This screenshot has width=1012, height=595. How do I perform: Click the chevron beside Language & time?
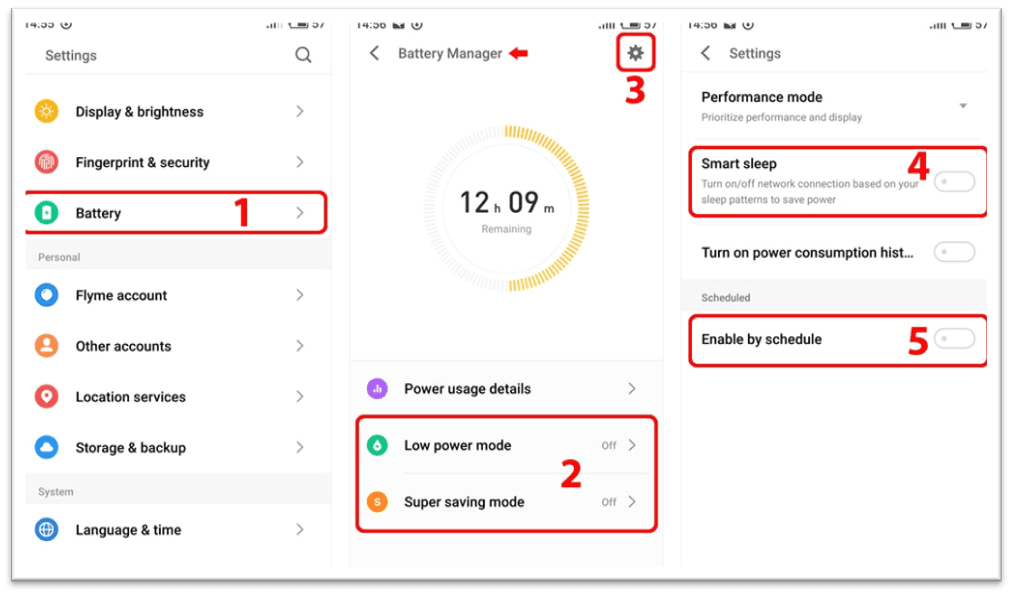pos(300,529)
